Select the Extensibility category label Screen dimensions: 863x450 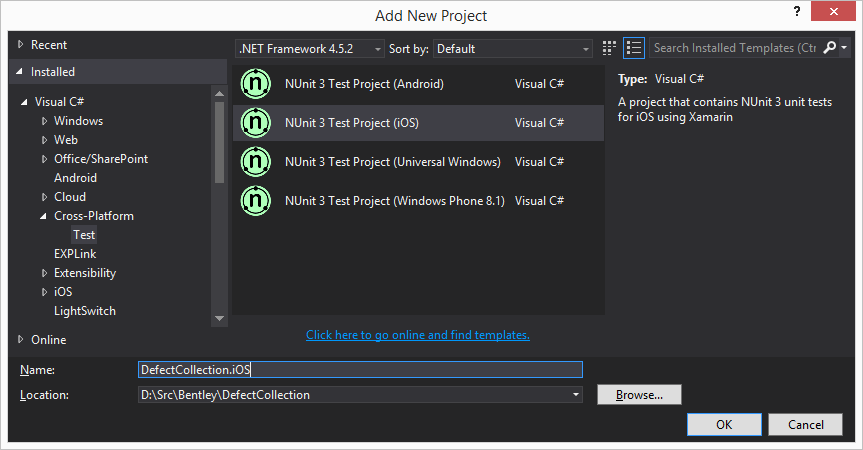(85, 273)
